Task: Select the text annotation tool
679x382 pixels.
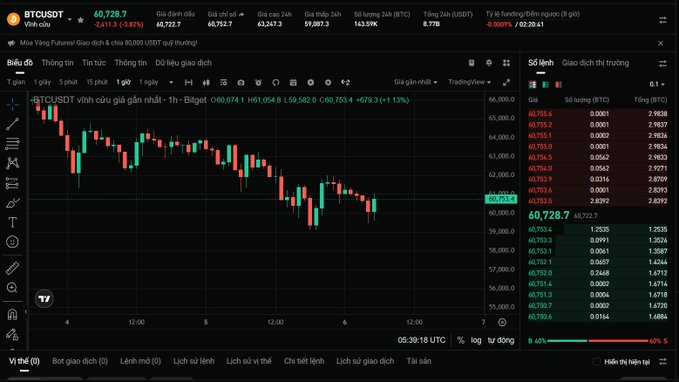Action: (x=13, y=222)
